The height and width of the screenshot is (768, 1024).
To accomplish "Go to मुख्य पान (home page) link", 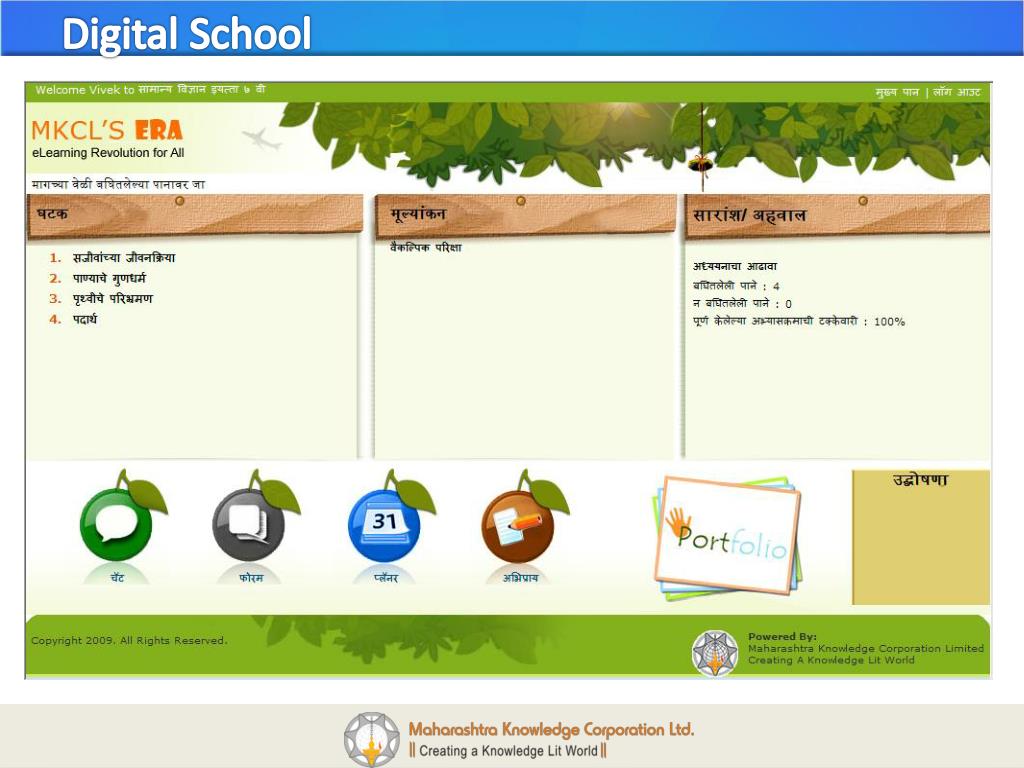I will coord(897,92).
